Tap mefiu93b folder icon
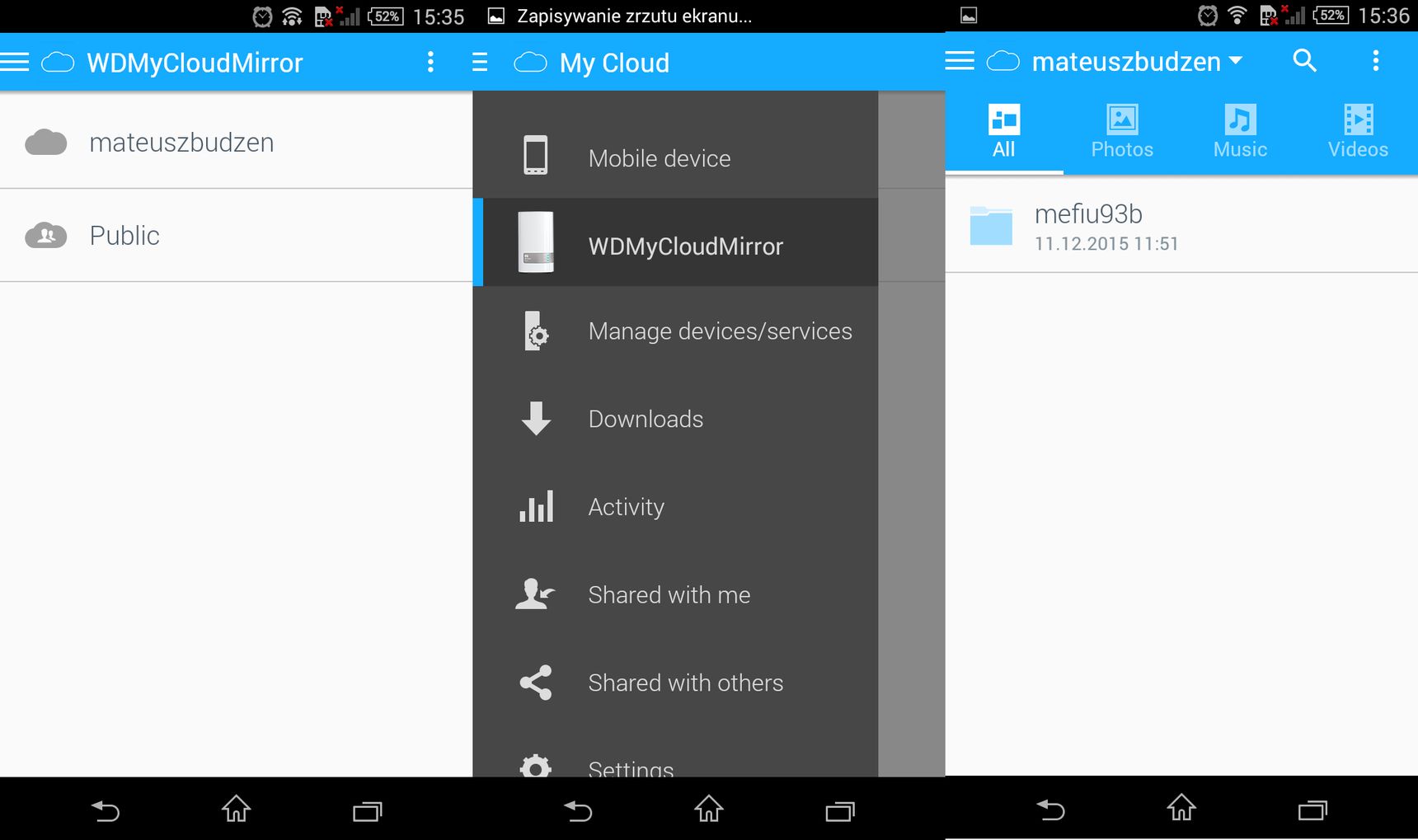1418x840 pixels. click(991, 226)
